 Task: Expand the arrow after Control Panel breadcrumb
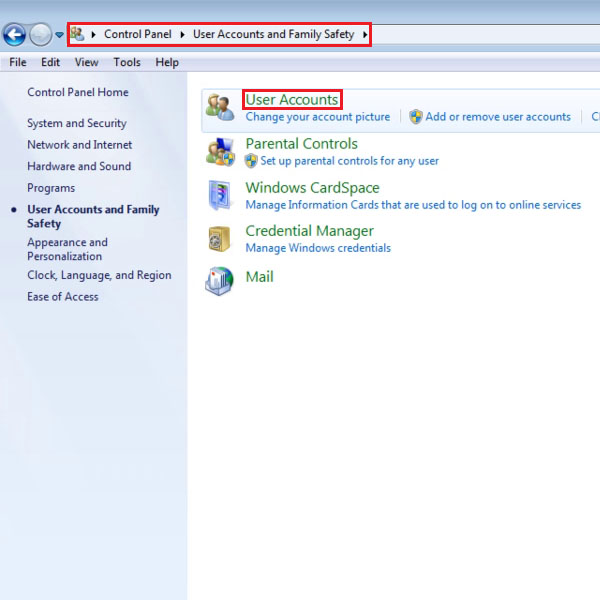(183, 34)
